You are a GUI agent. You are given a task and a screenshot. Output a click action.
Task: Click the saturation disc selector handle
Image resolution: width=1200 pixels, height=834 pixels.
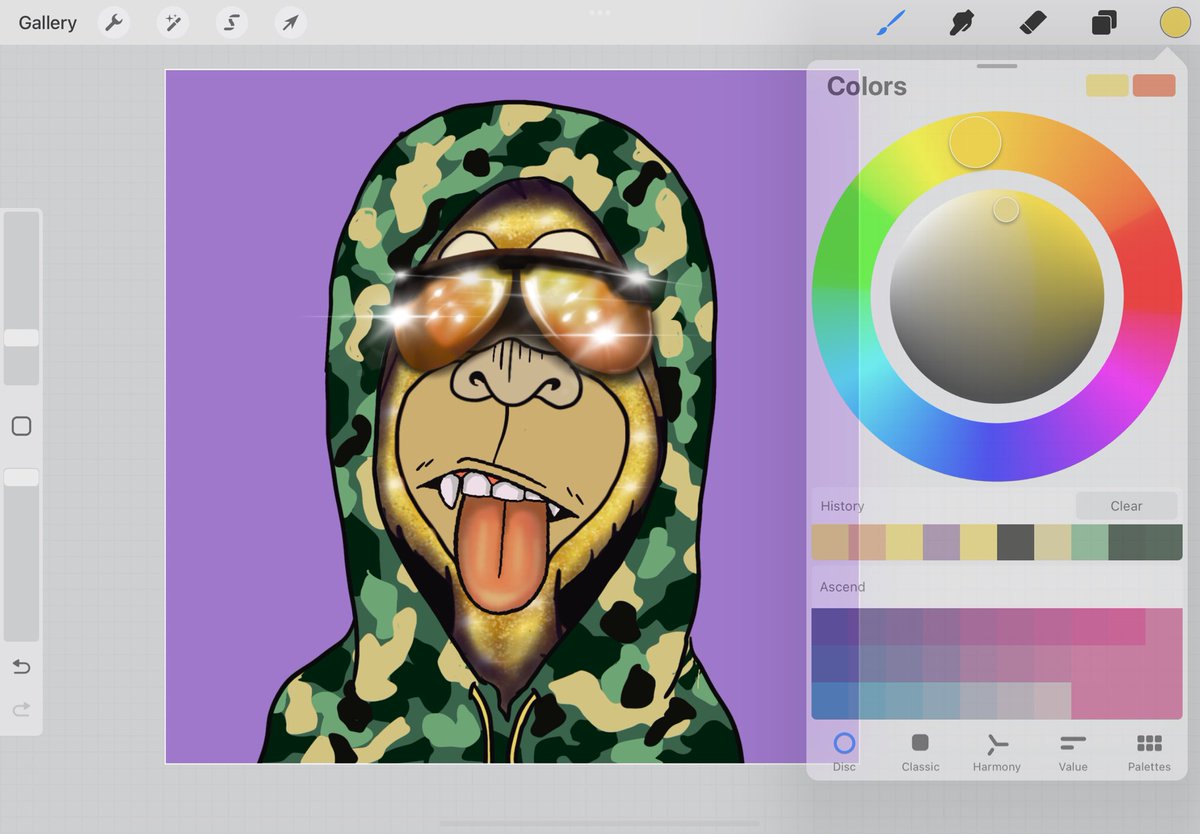(1006, 209)
